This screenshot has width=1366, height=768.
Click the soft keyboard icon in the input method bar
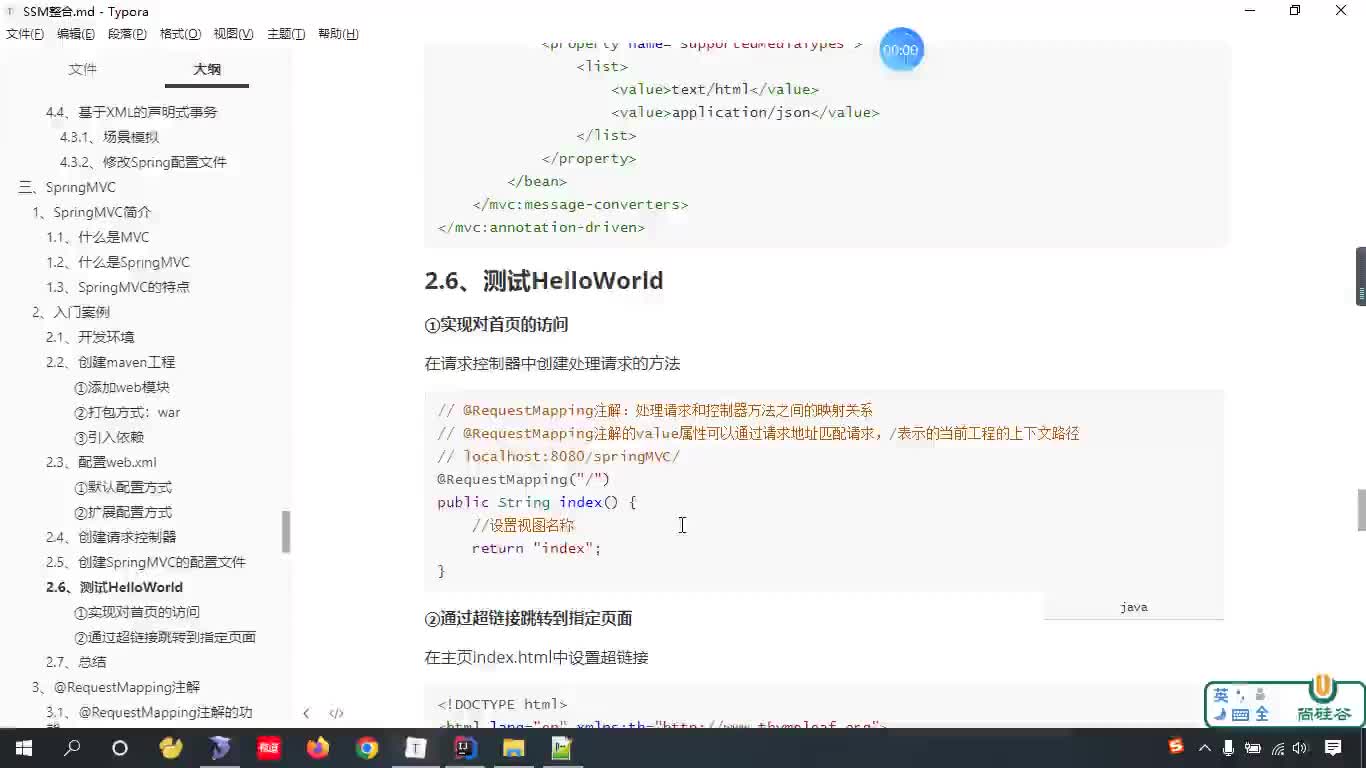click(x=1241, y=714)
